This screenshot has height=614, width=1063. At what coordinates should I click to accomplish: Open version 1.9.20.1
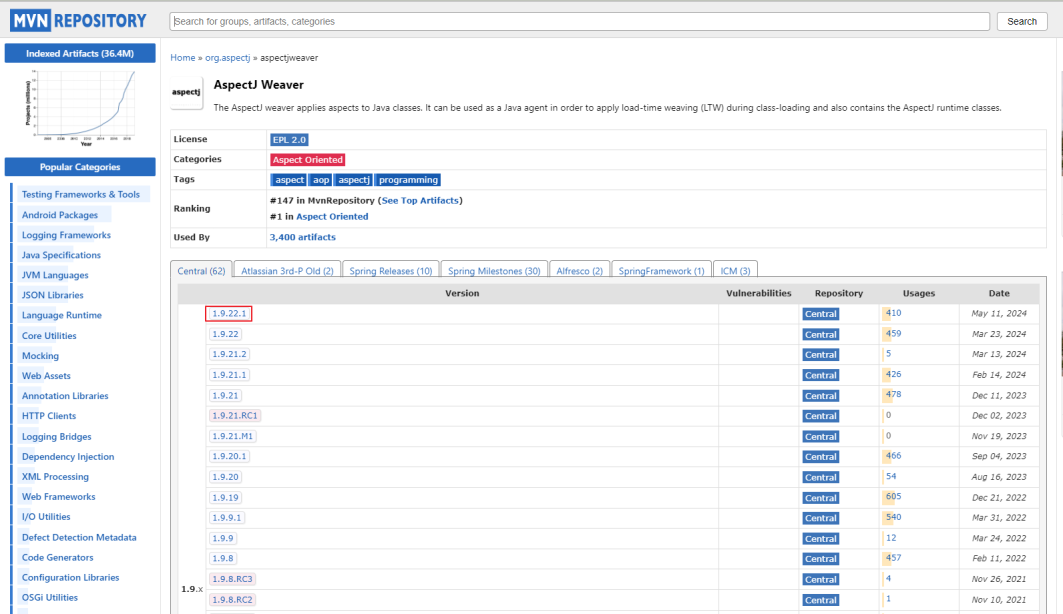click(229, 457)
